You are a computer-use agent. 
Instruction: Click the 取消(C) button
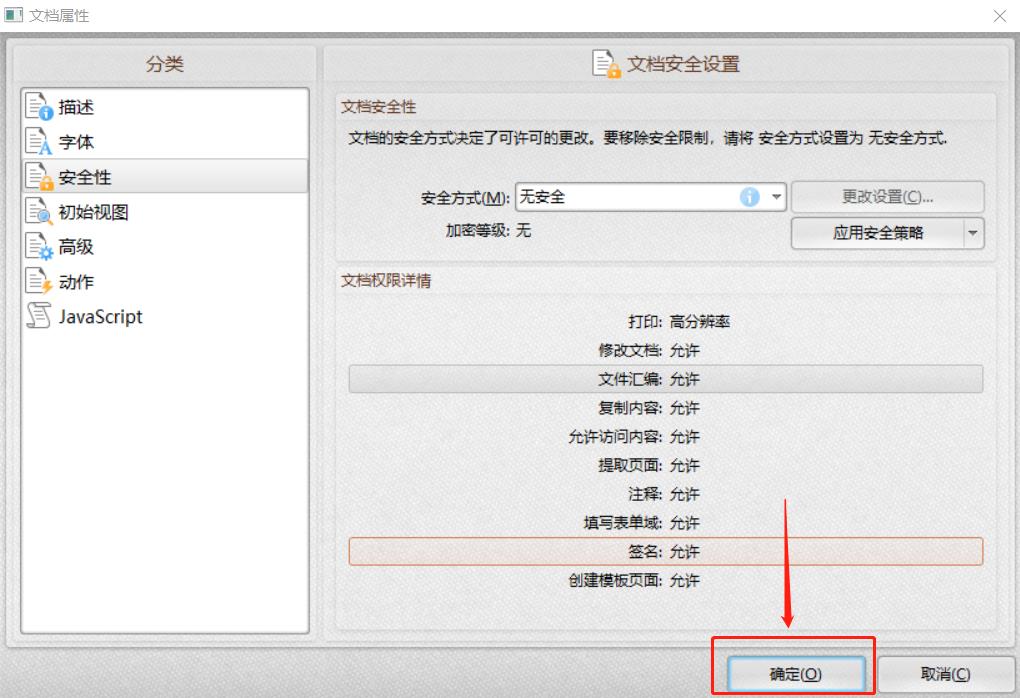pyautogui.click(x=945, y=674)
